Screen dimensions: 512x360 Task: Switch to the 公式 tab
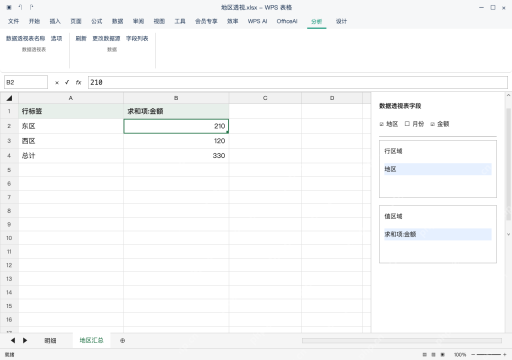(97, 21)
